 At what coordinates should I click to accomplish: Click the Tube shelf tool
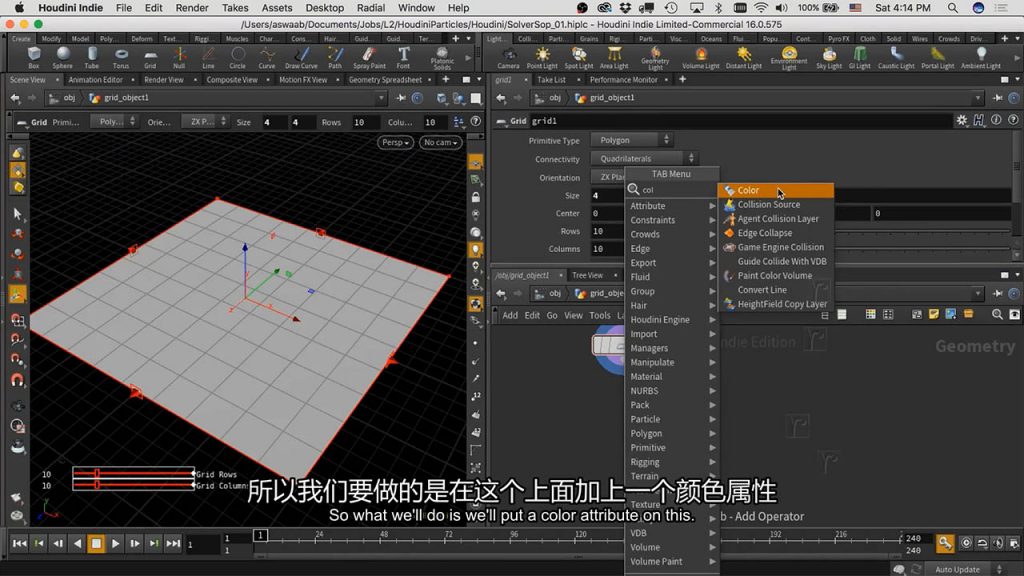click(91, 57)
